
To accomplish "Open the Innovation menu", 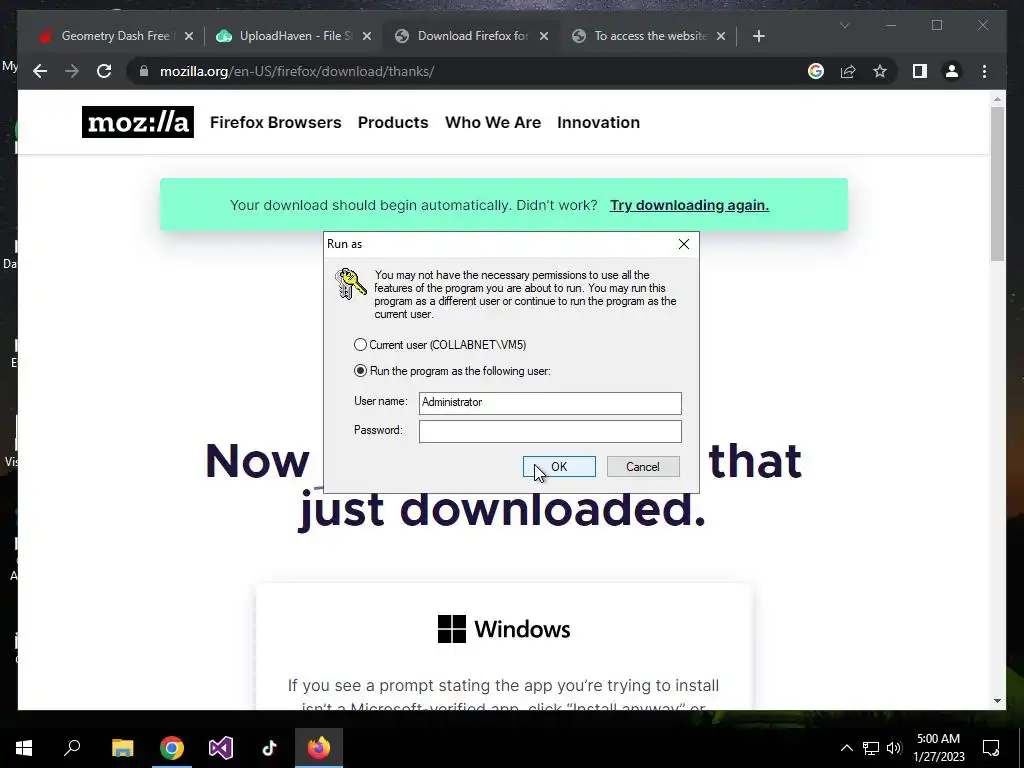I will click(598, 122).
